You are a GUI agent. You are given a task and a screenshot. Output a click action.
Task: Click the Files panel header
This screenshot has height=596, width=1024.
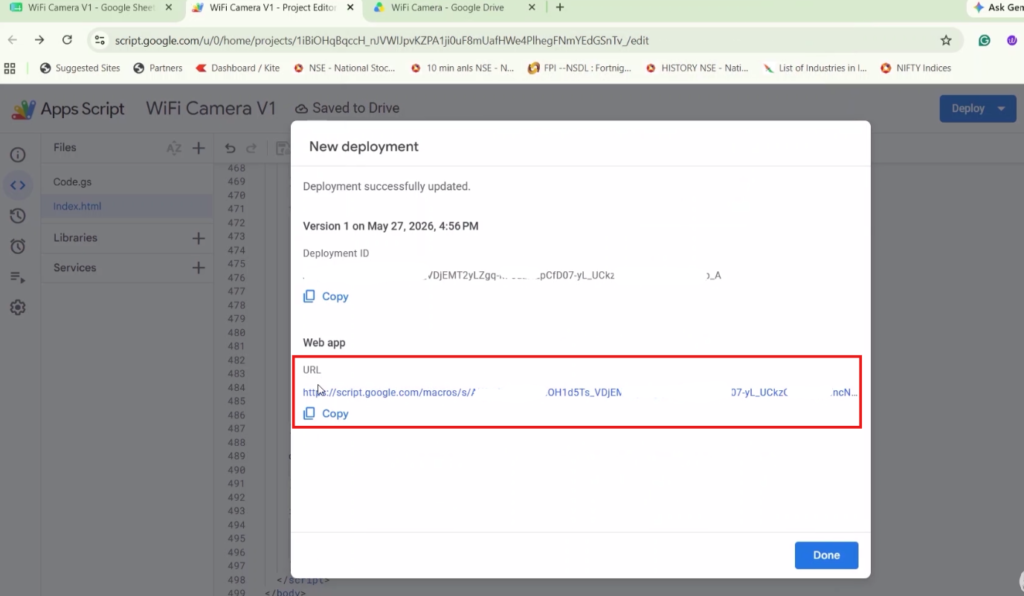pos(65,148)
